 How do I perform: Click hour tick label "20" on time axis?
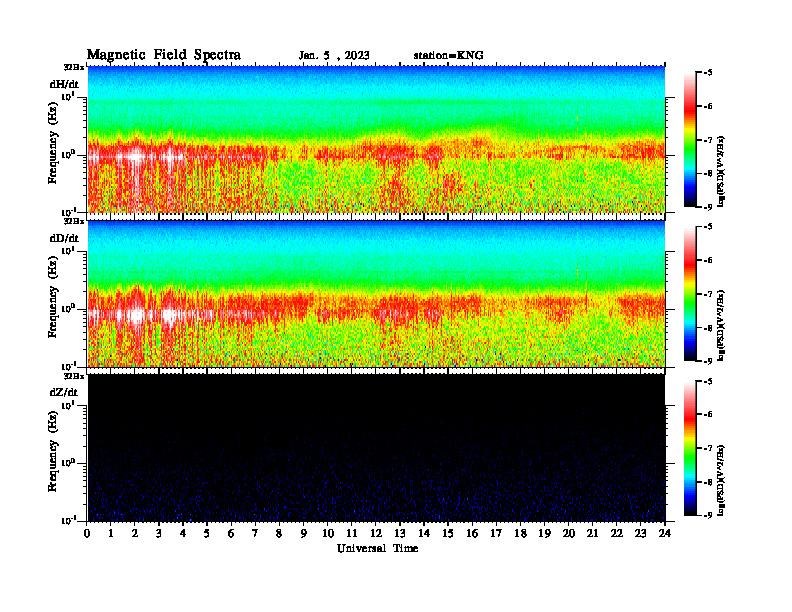569,533
